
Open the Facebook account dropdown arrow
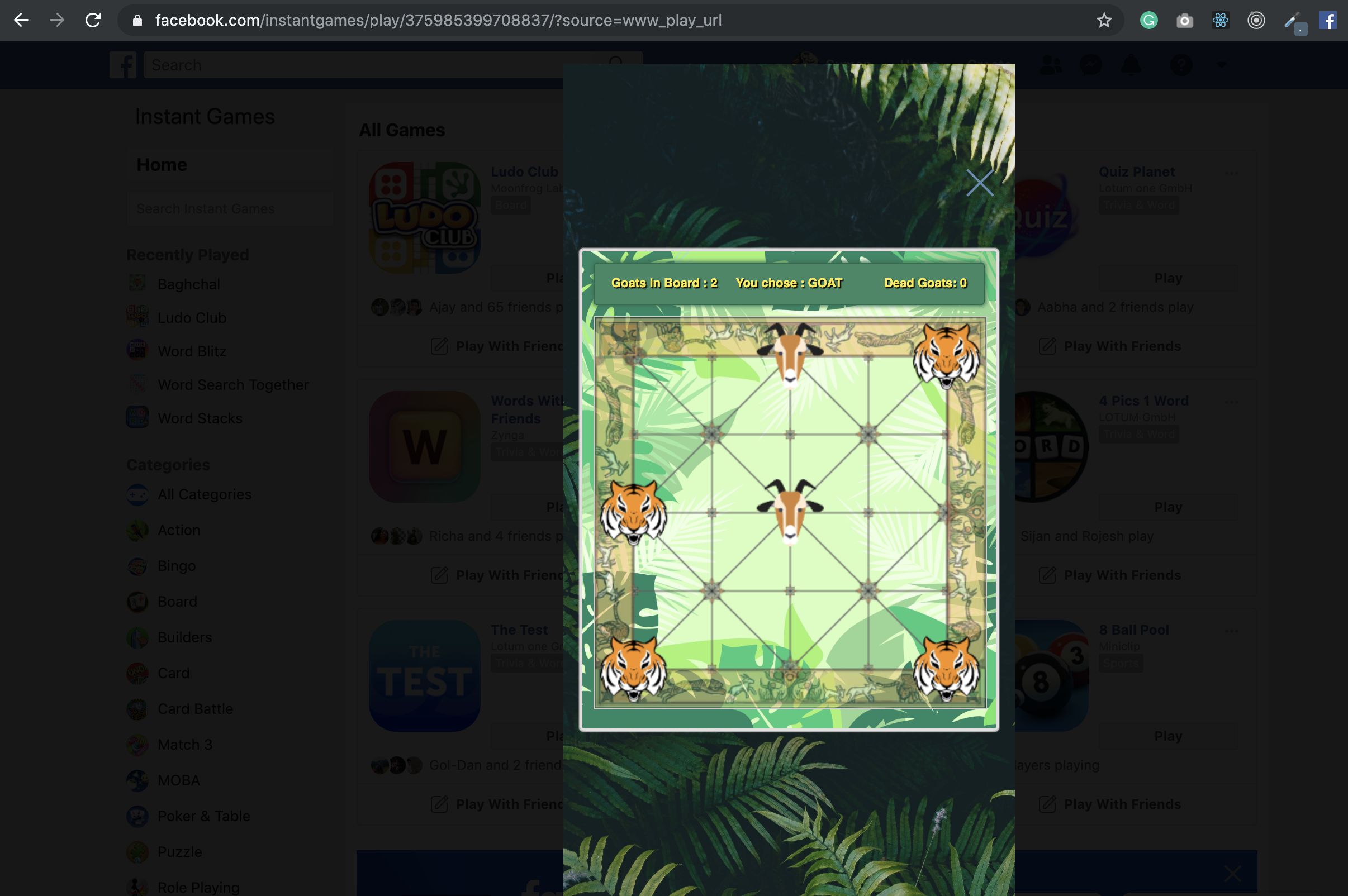(x=1221, y=65)
